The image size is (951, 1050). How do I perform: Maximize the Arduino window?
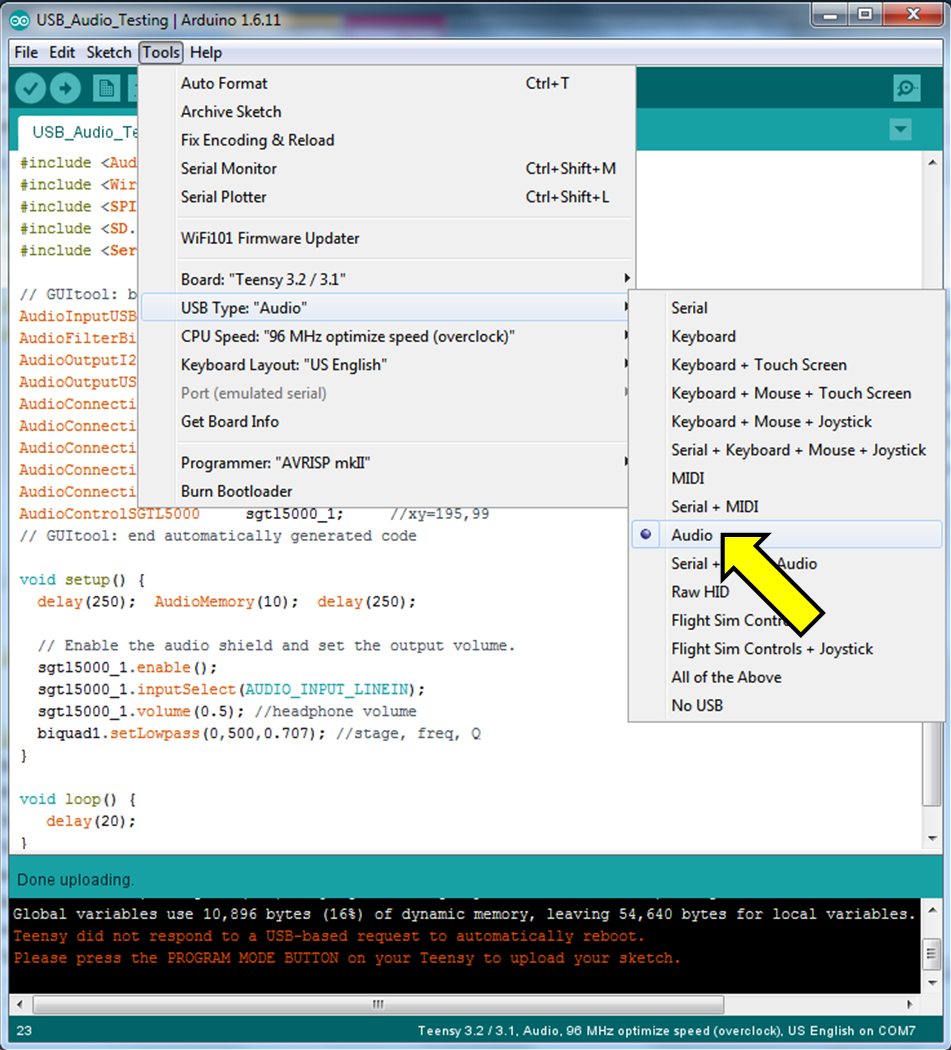coord(865,15)
